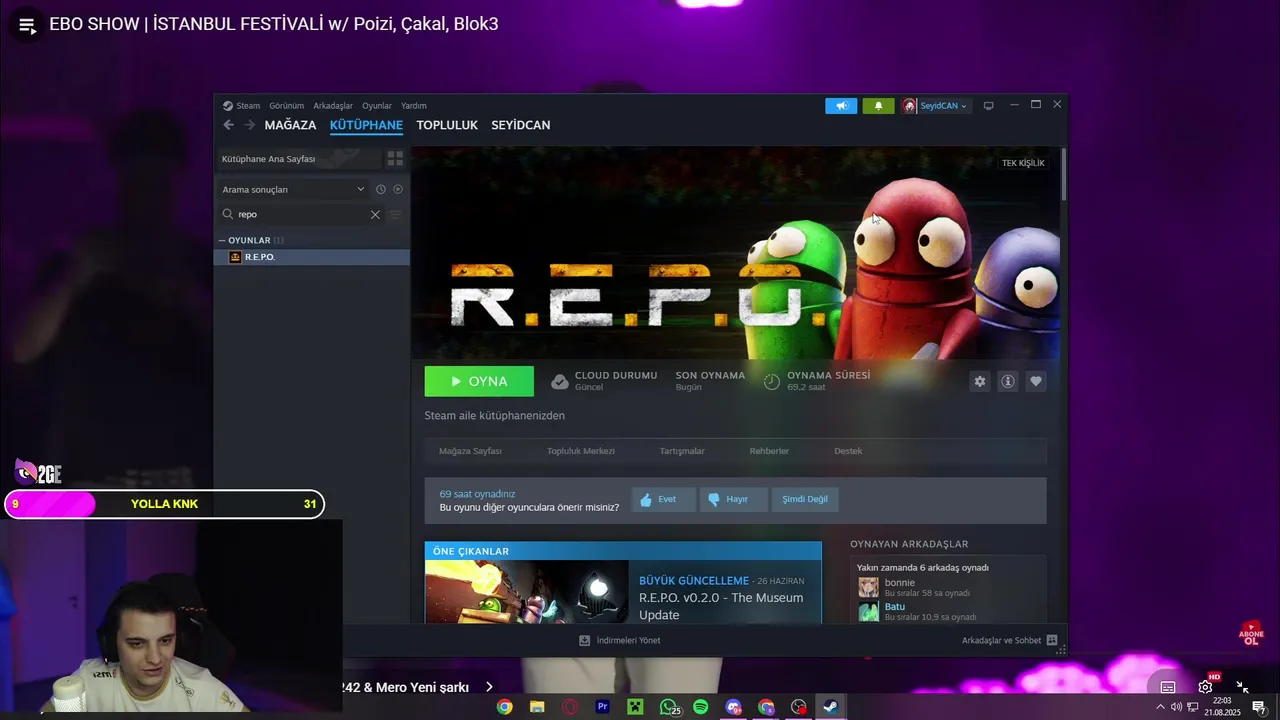Open File Explorer from the taskbar
Viewport: 1280px width, 720px height.
click(537, 707)
